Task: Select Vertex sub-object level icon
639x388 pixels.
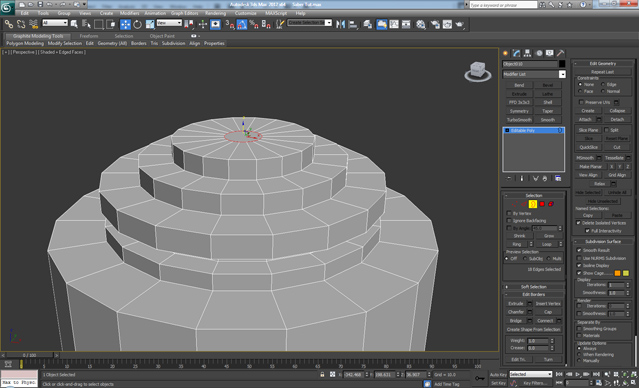Action: coord(514,204)
